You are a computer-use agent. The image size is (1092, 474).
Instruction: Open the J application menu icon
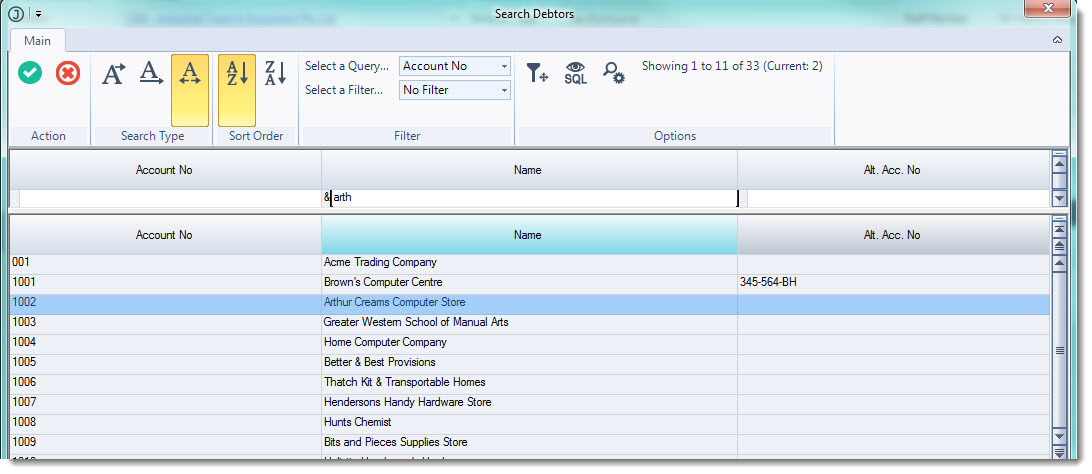coord(16,13)
